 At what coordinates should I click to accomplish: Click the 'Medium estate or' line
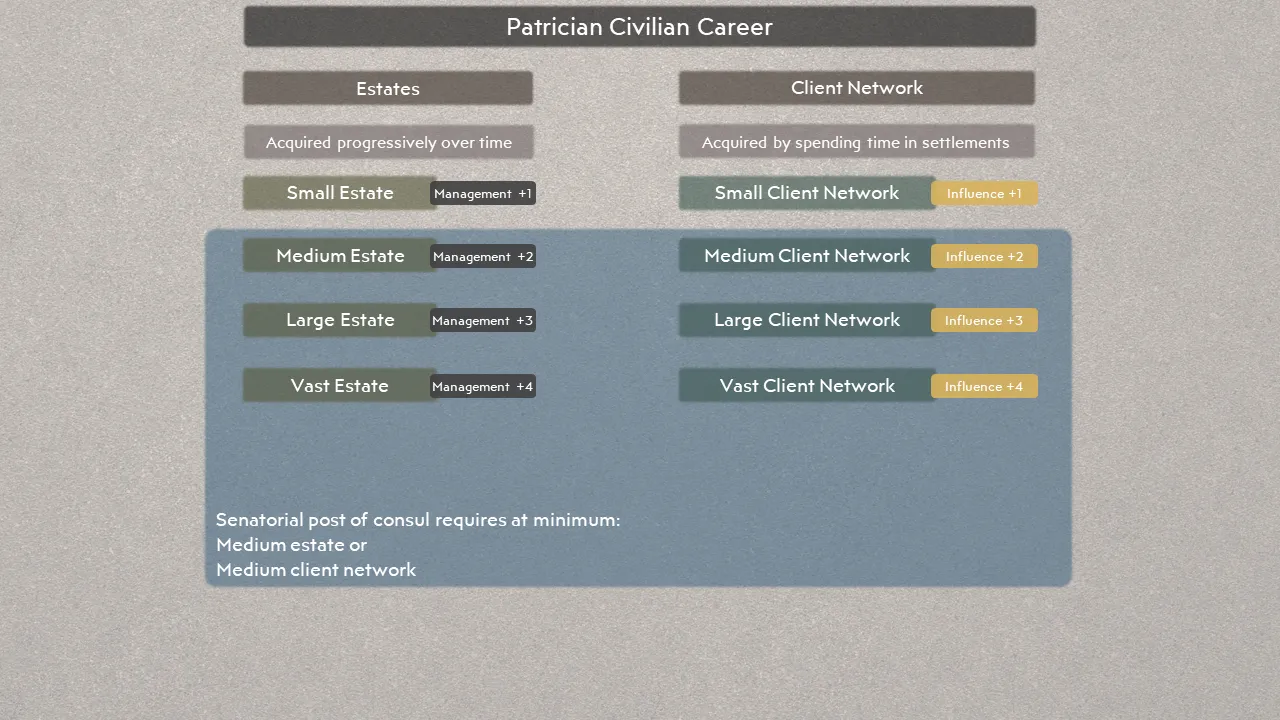tap(291, 545)
